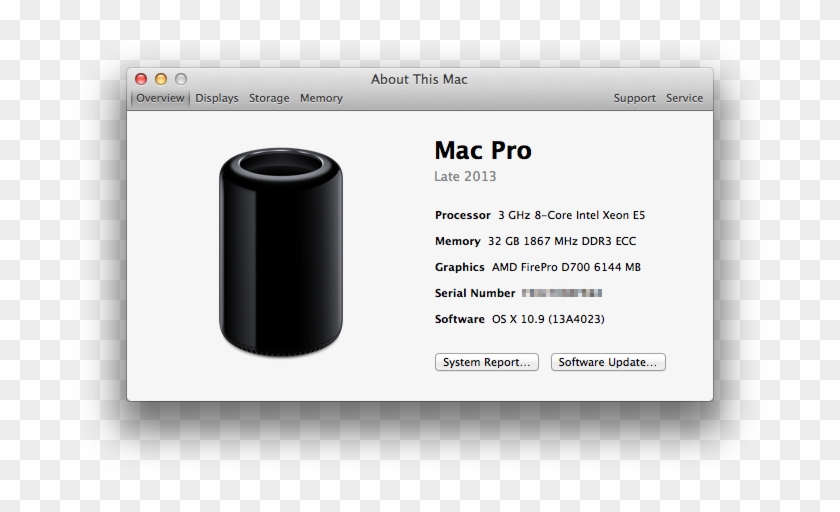Click the AMD FirePro D700 graphics text
Viewport: 840px width, 512px height.
[x=566, y=267]
